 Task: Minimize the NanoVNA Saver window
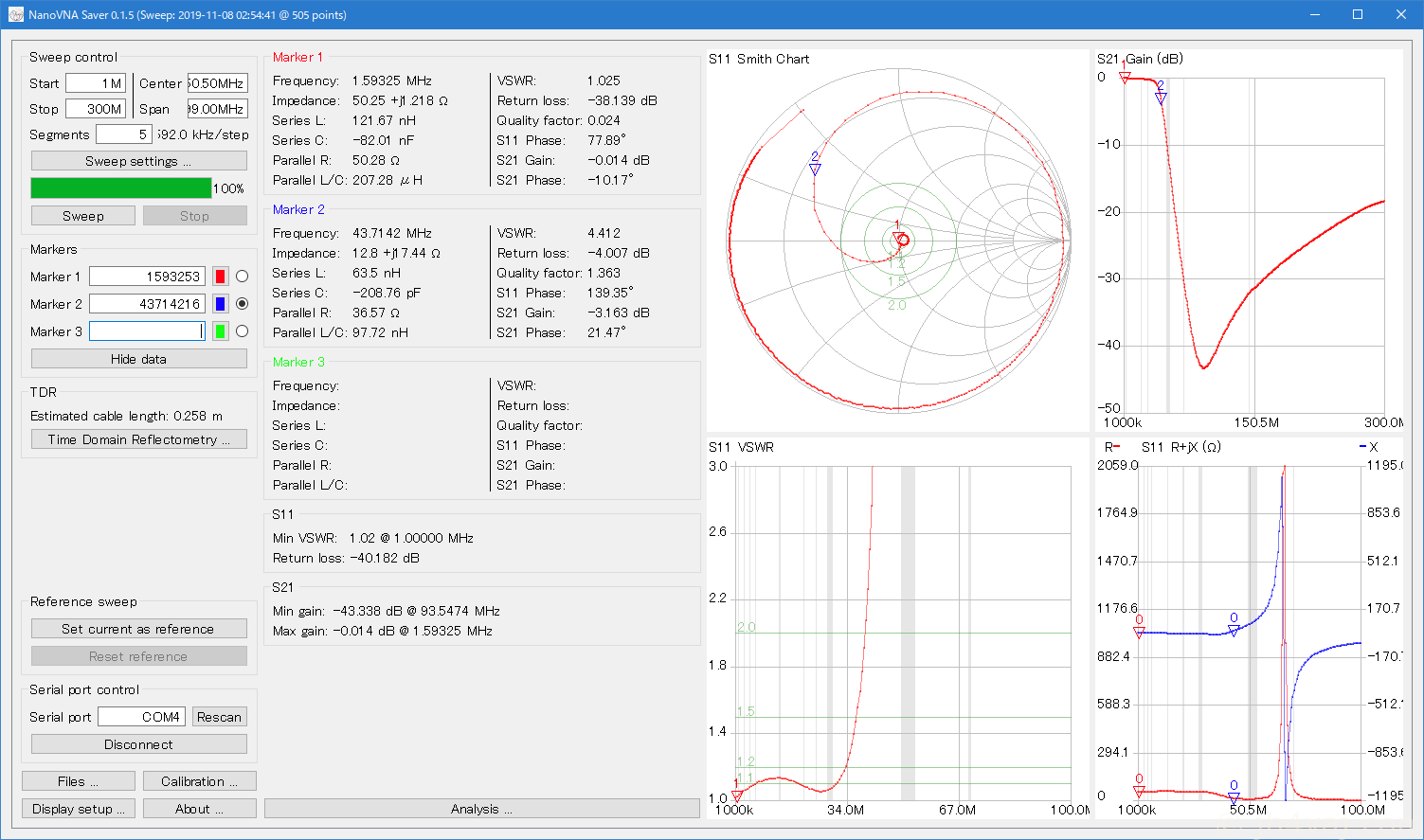1315,14
